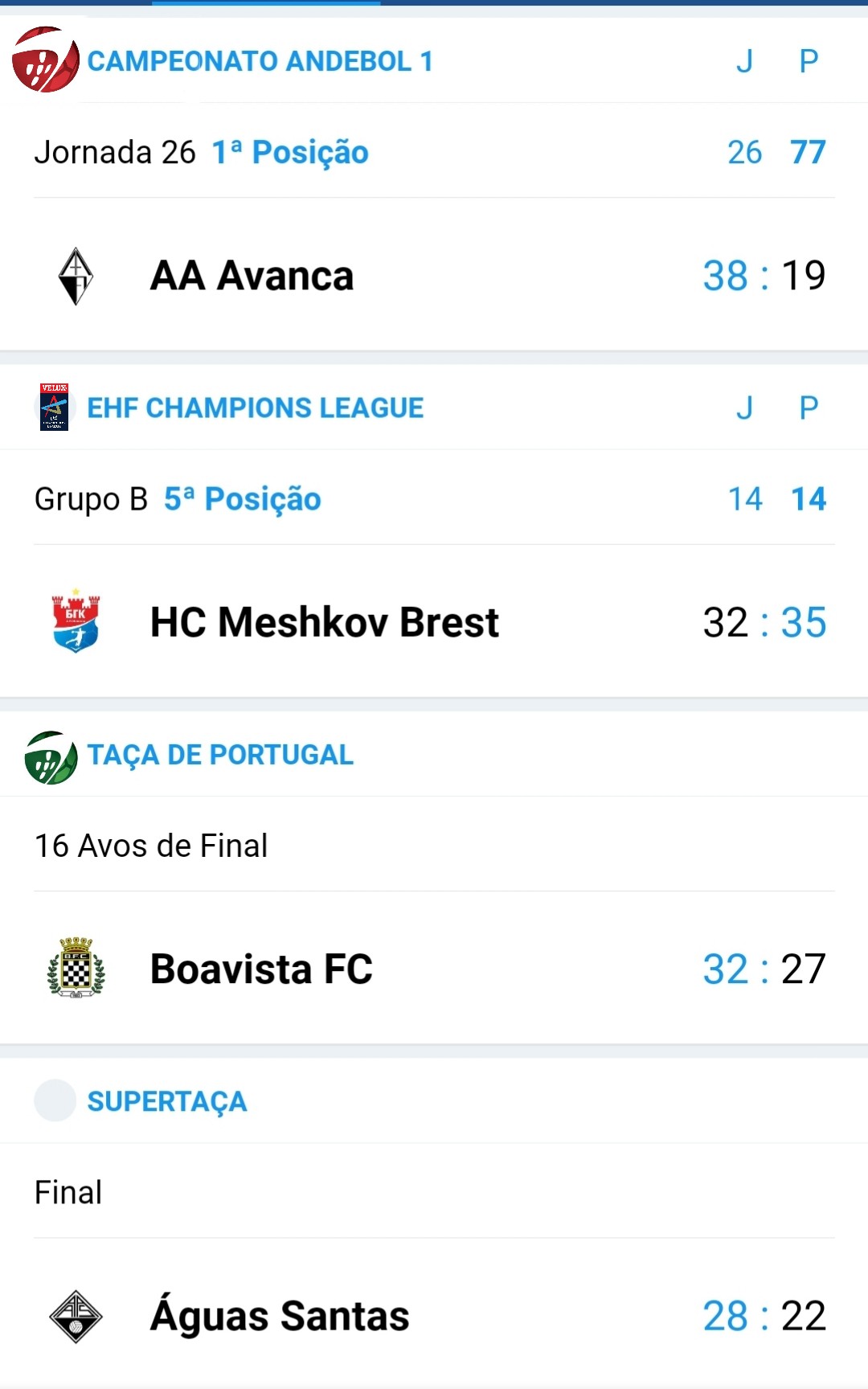Open the Águas Santas 28:22 final result
868x1389 pixels.
[x=434, y=1315]
